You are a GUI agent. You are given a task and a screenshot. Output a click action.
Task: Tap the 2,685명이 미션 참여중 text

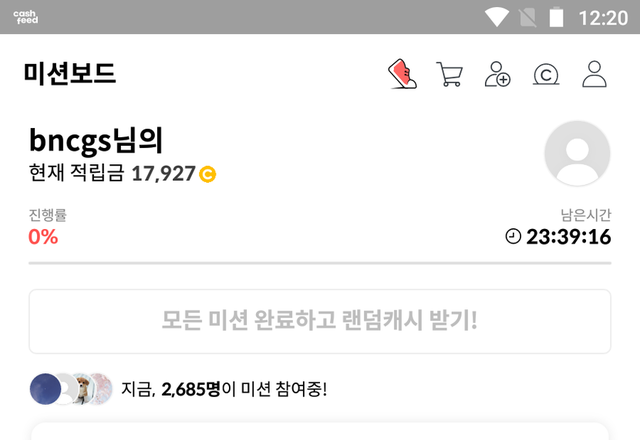[x=224, y=389]
